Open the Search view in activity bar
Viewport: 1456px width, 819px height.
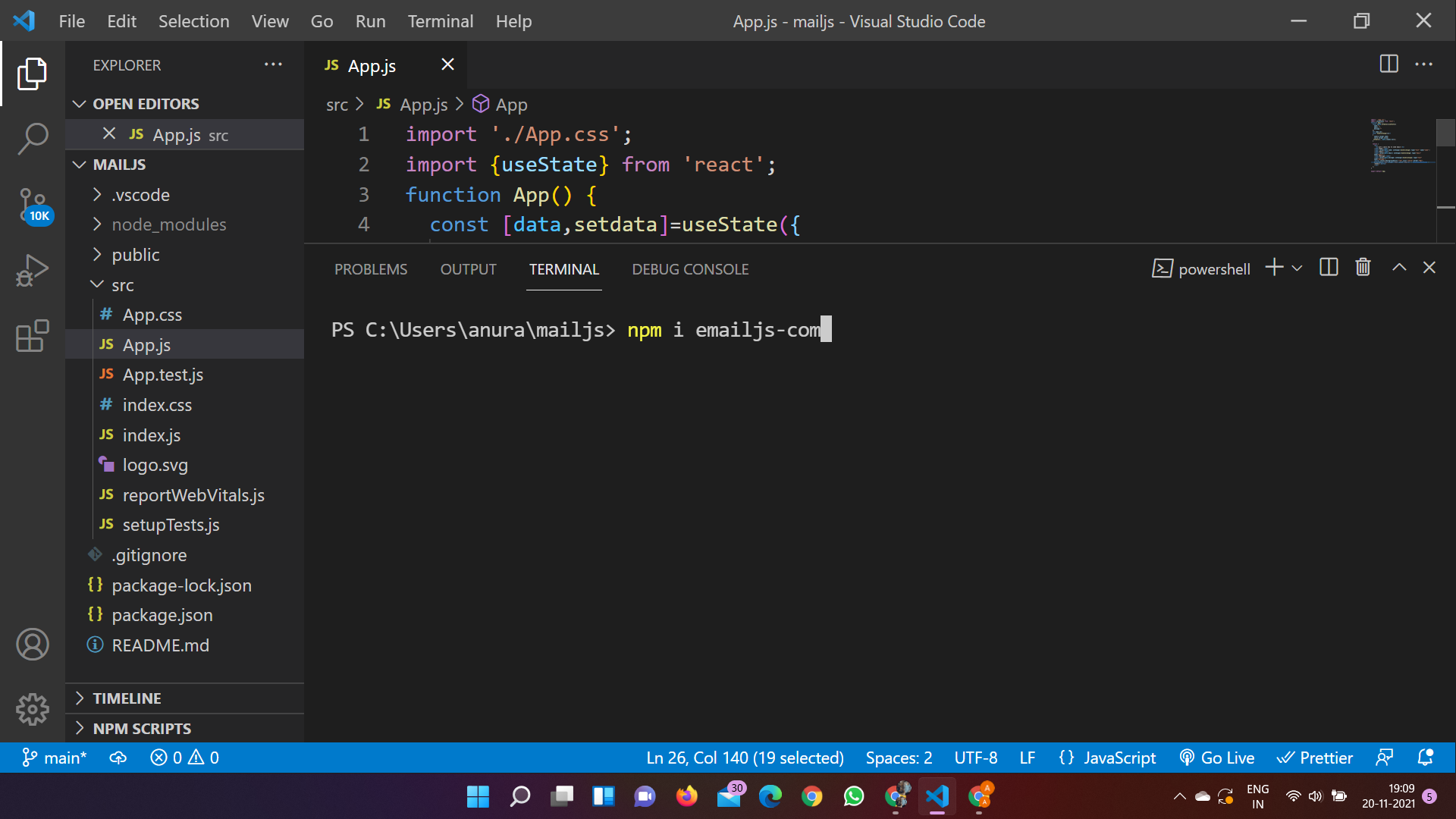(32, 139)
